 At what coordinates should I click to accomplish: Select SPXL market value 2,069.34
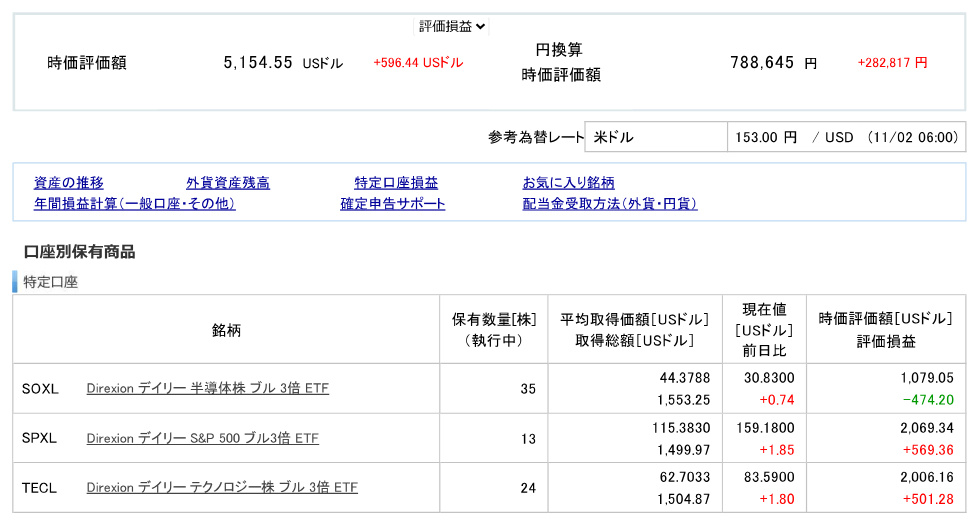point(927,428)
